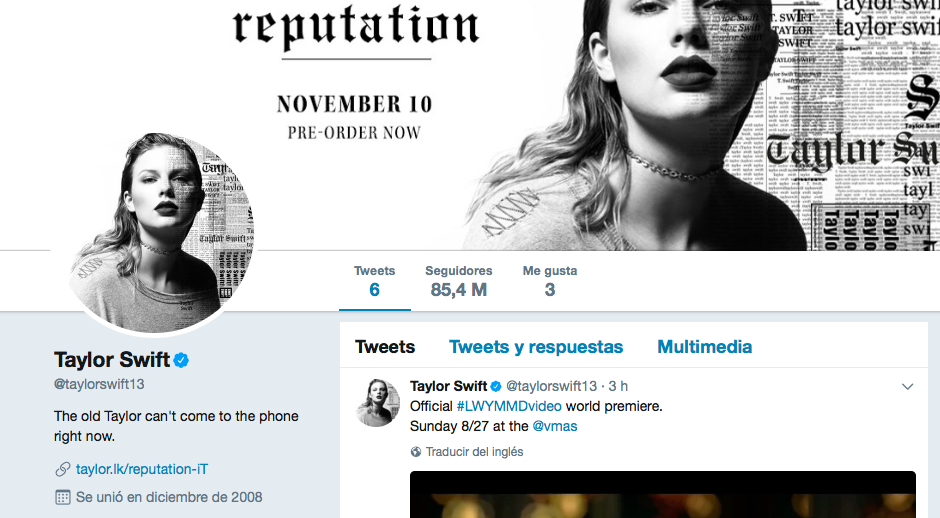
Task: Click the #LWYMMDvideo hashtag
Action: click(509, 406)
